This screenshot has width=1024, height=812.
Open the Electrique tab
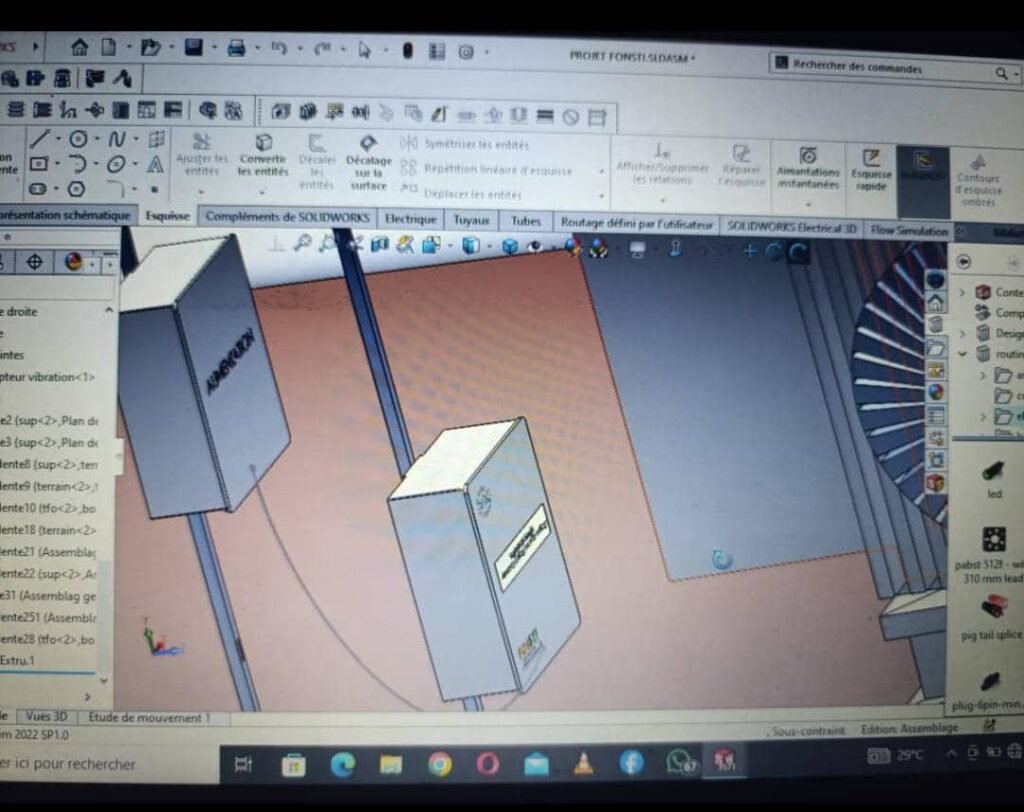point(411,219)
